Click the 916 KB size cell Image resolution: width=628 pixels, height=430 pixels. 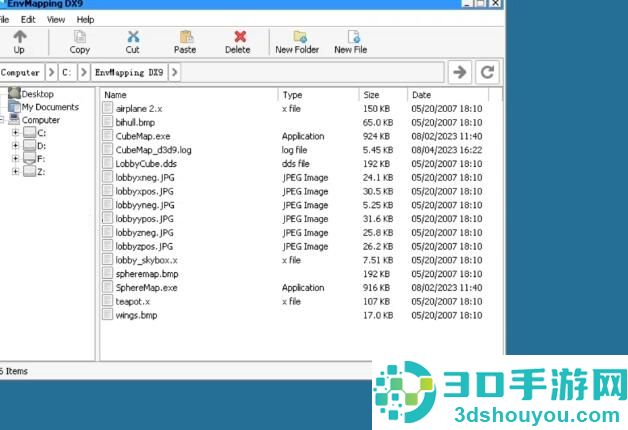pyautogui.click(x=376, y=288)
